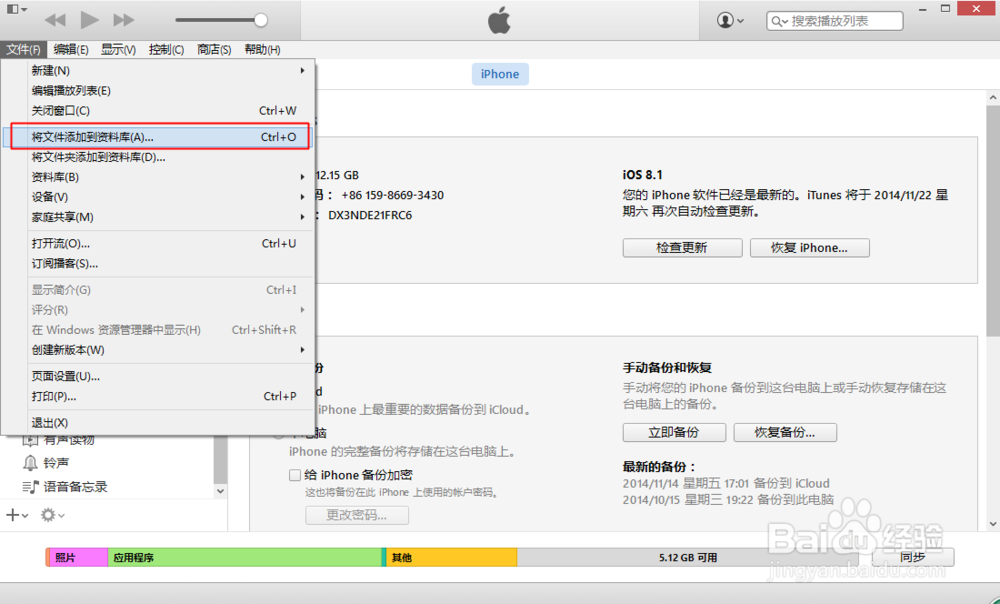Click the 检查更新 button

682,248
